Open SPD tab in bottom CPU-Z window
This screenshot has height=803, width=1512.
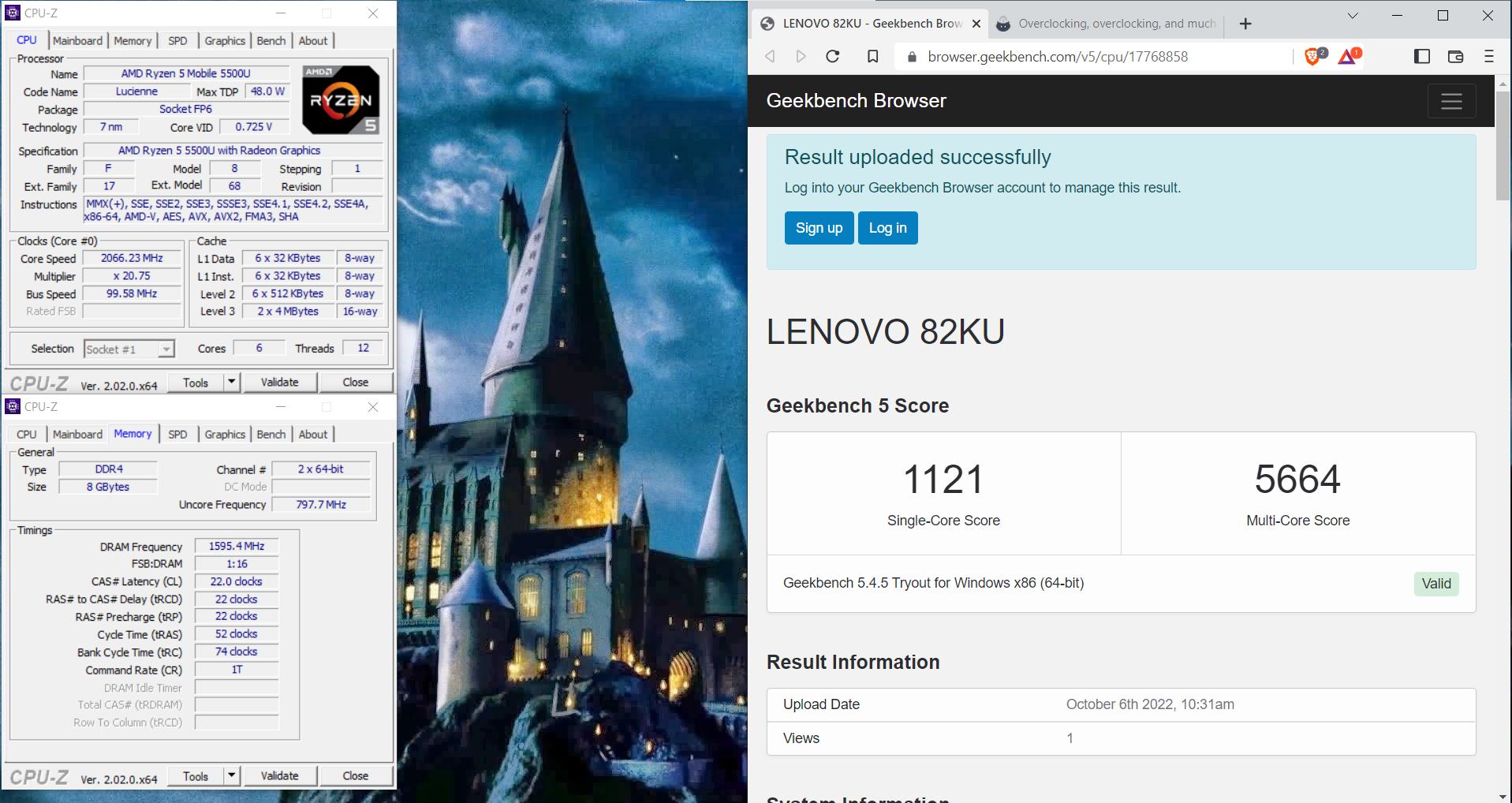tap(177, 435)
